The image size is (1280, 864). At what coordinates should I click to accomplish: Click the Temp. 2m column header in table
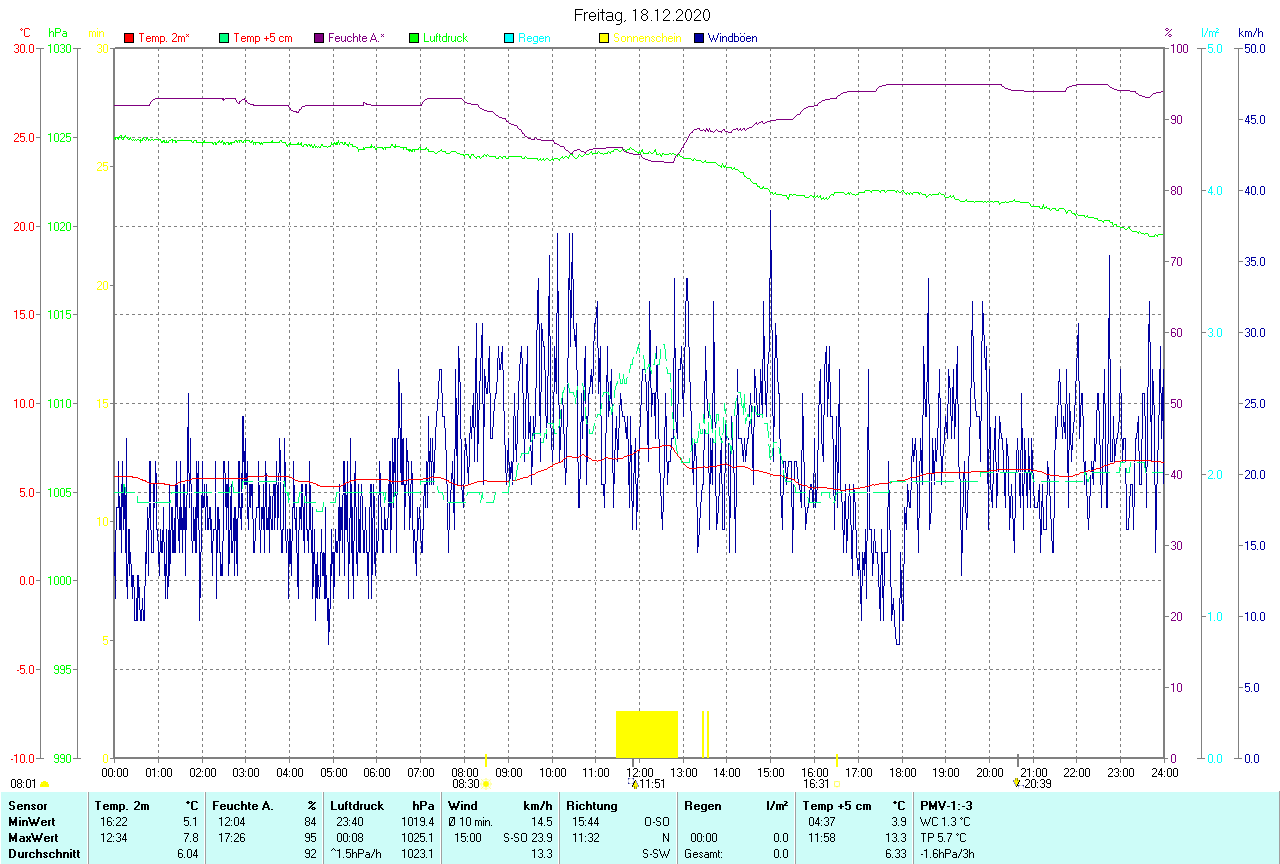[x=122, y=806]
